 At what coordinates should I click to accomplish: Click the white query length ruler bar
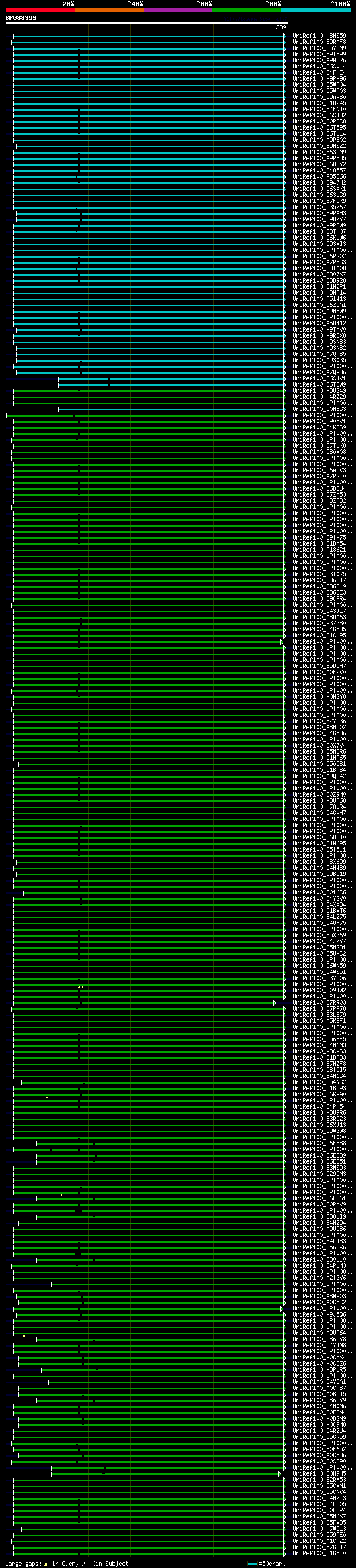tap(146, 23)
